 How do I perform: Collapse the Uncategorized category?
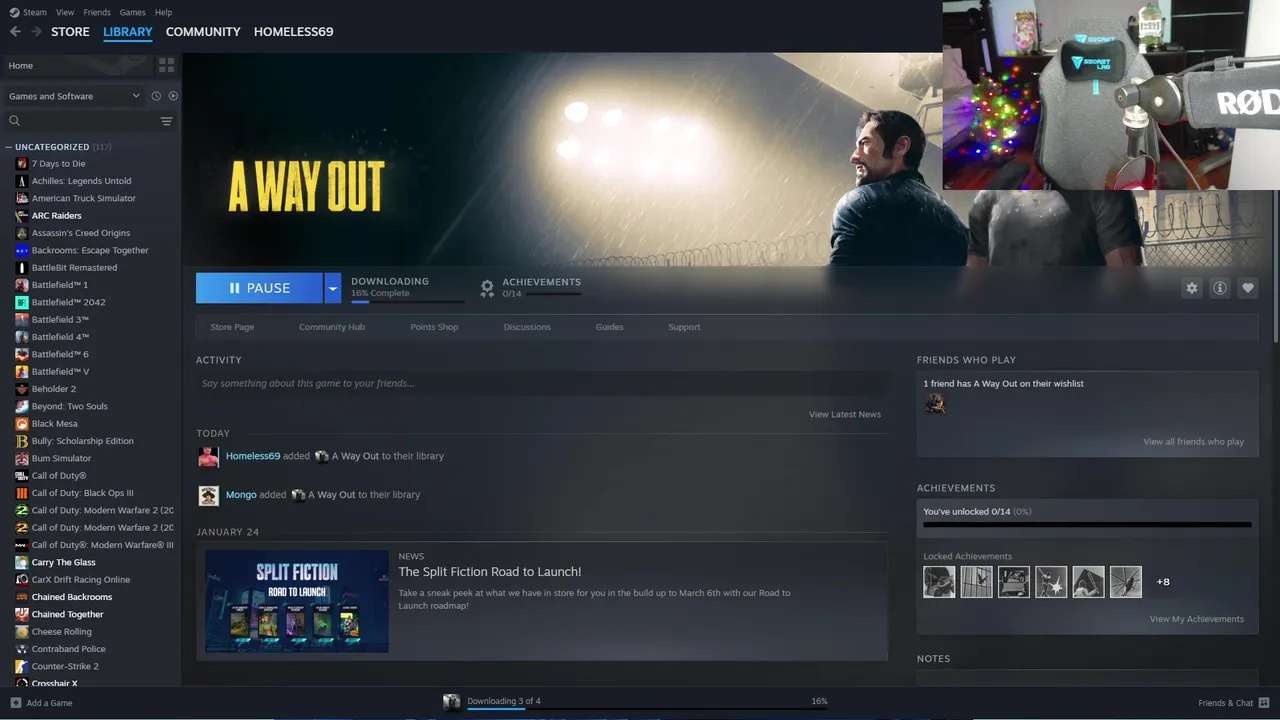click(9, 147)
